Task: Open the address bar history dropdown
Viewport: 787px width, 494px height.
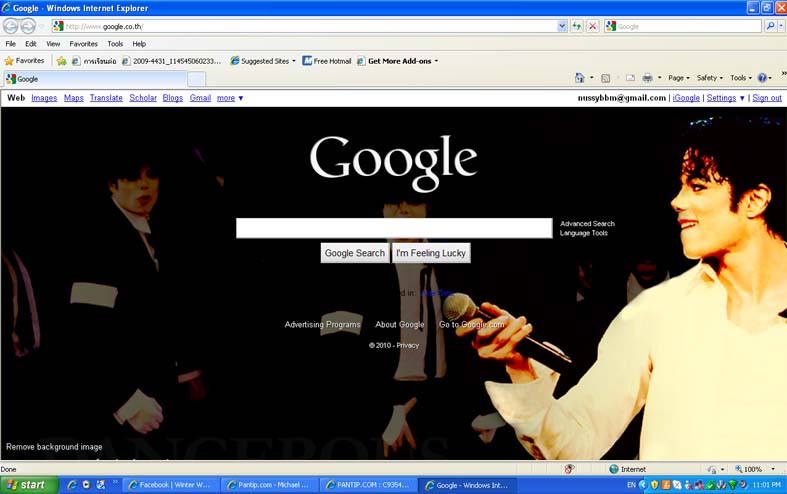Action: click(562, 26)
